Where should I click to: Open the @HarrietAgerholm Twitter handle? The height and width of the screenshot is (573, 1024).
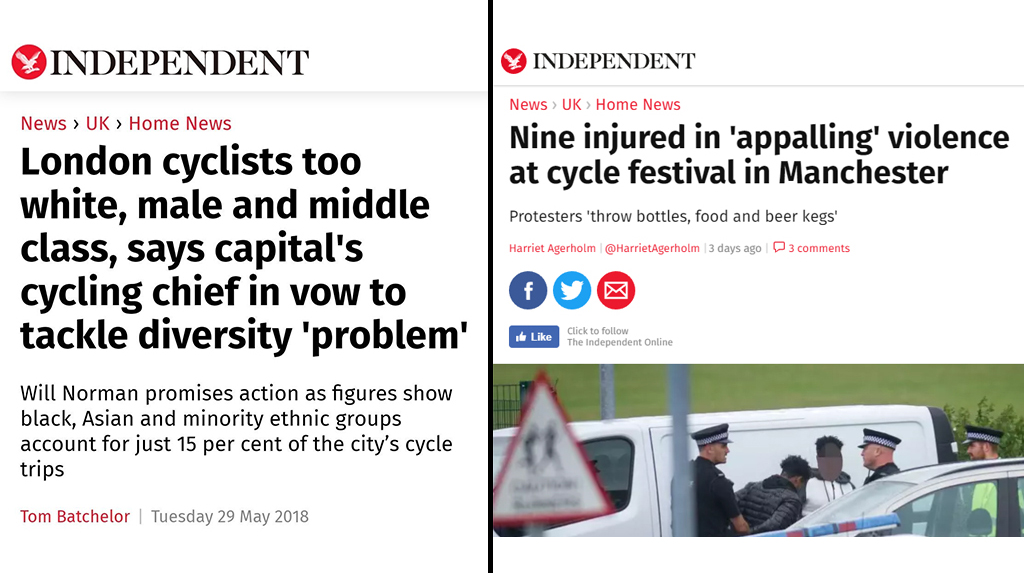point(652,248)
